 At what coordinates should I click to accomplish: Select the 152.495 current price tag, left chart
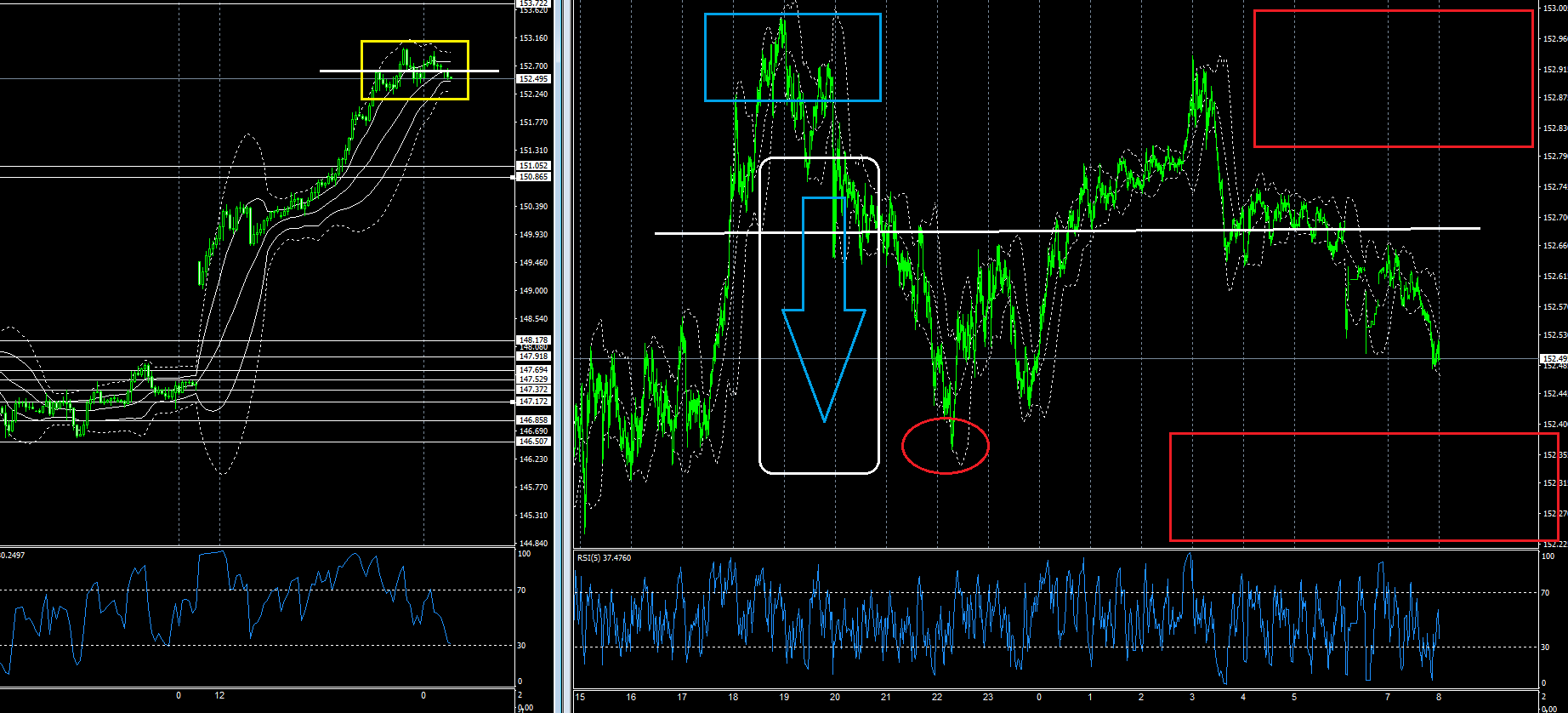(x=534, y=79)
